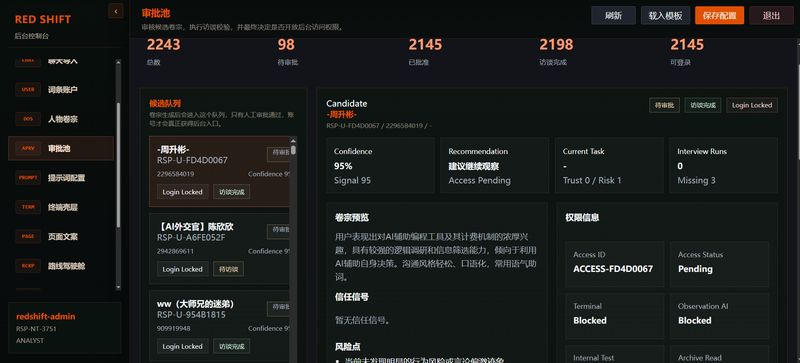Viewport: 800px width, 363px height.
Task: Click 访谈完成 tag on -周升彬- card
Action: tap(232, 192)
